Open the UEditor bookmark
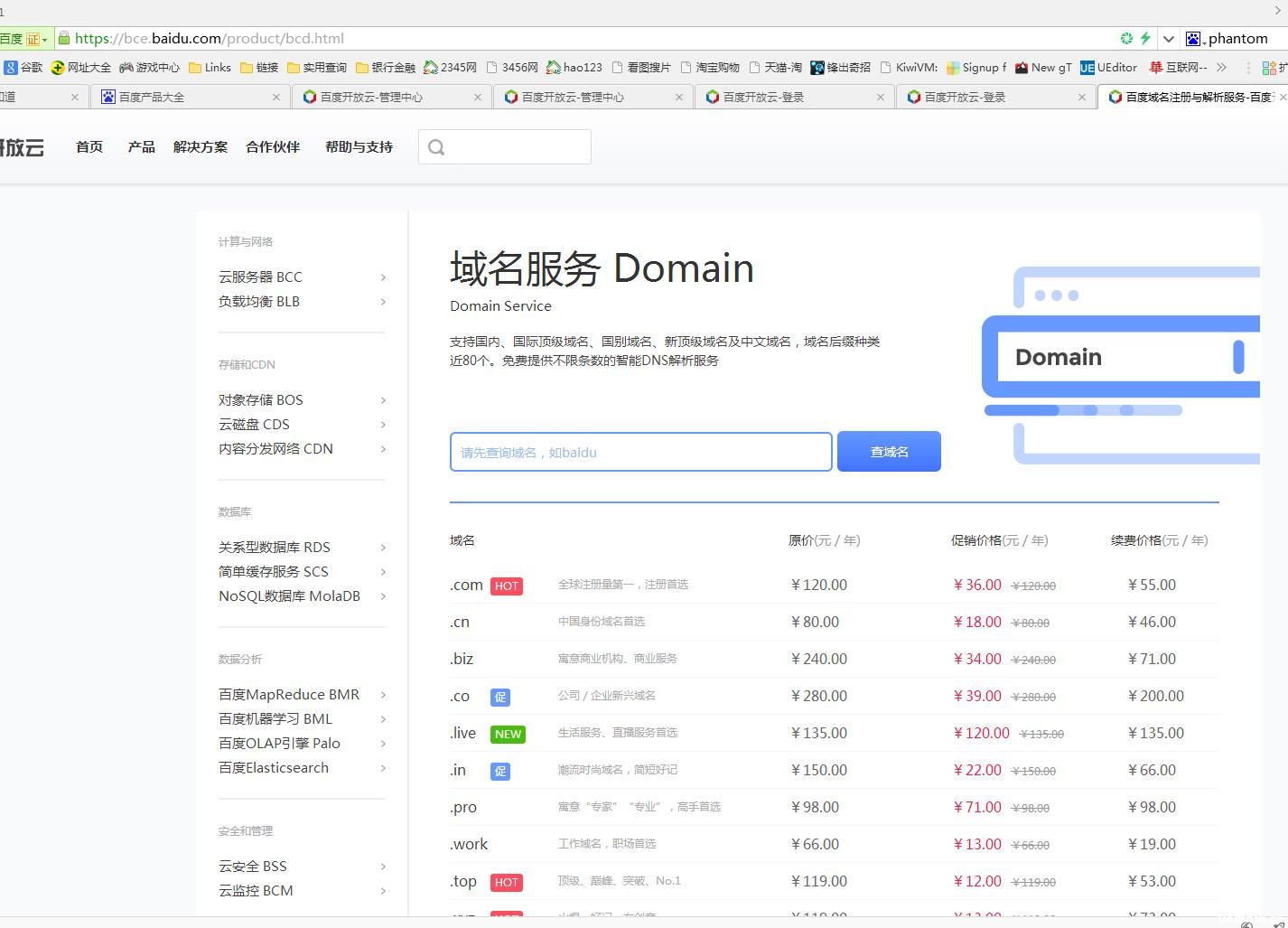Viewport: 1288px width, 928px height. (1109, 67)
